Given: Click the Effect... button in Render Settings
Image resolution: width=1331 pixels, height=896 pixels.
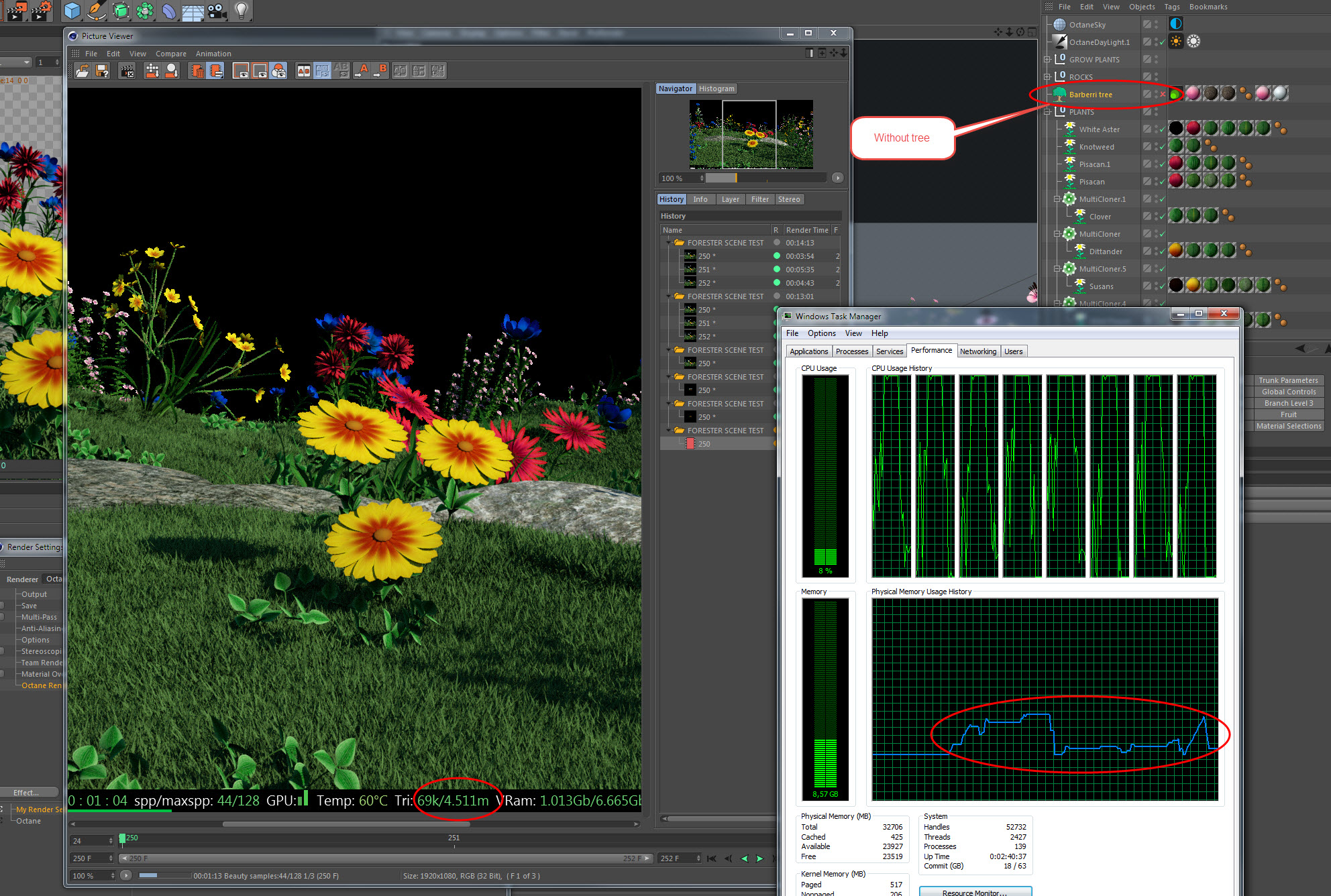Looking at the screenshot, I should pos(27,793).
